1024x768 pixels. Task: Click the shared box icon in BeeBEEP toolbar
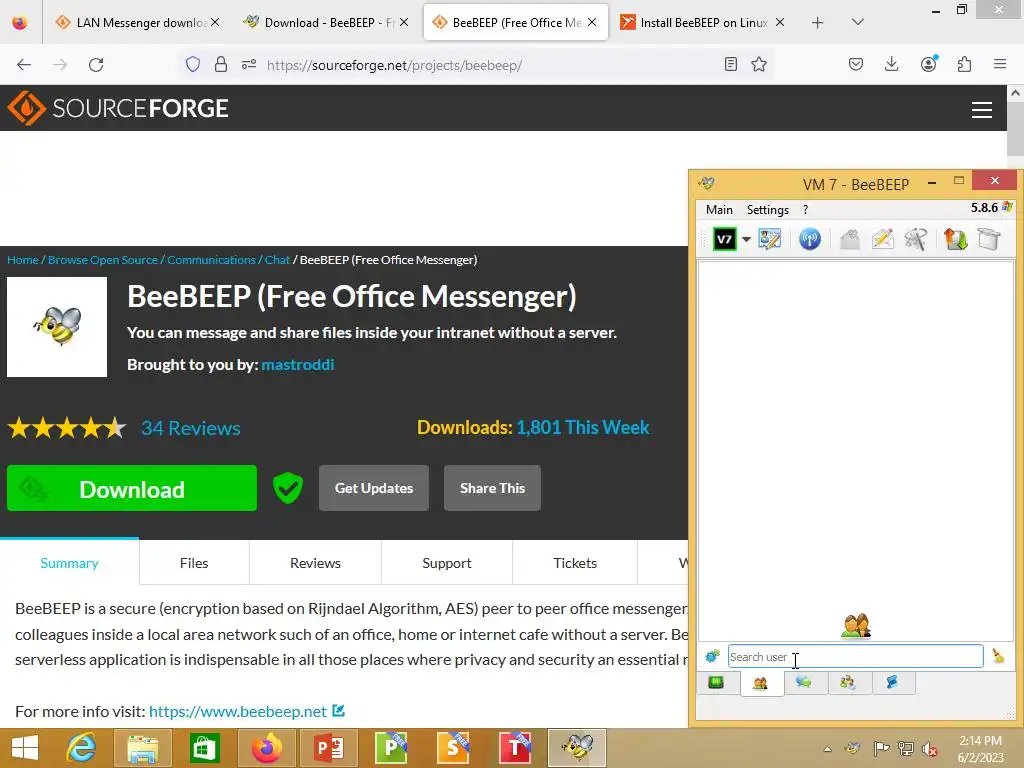[x=989, y=239]
